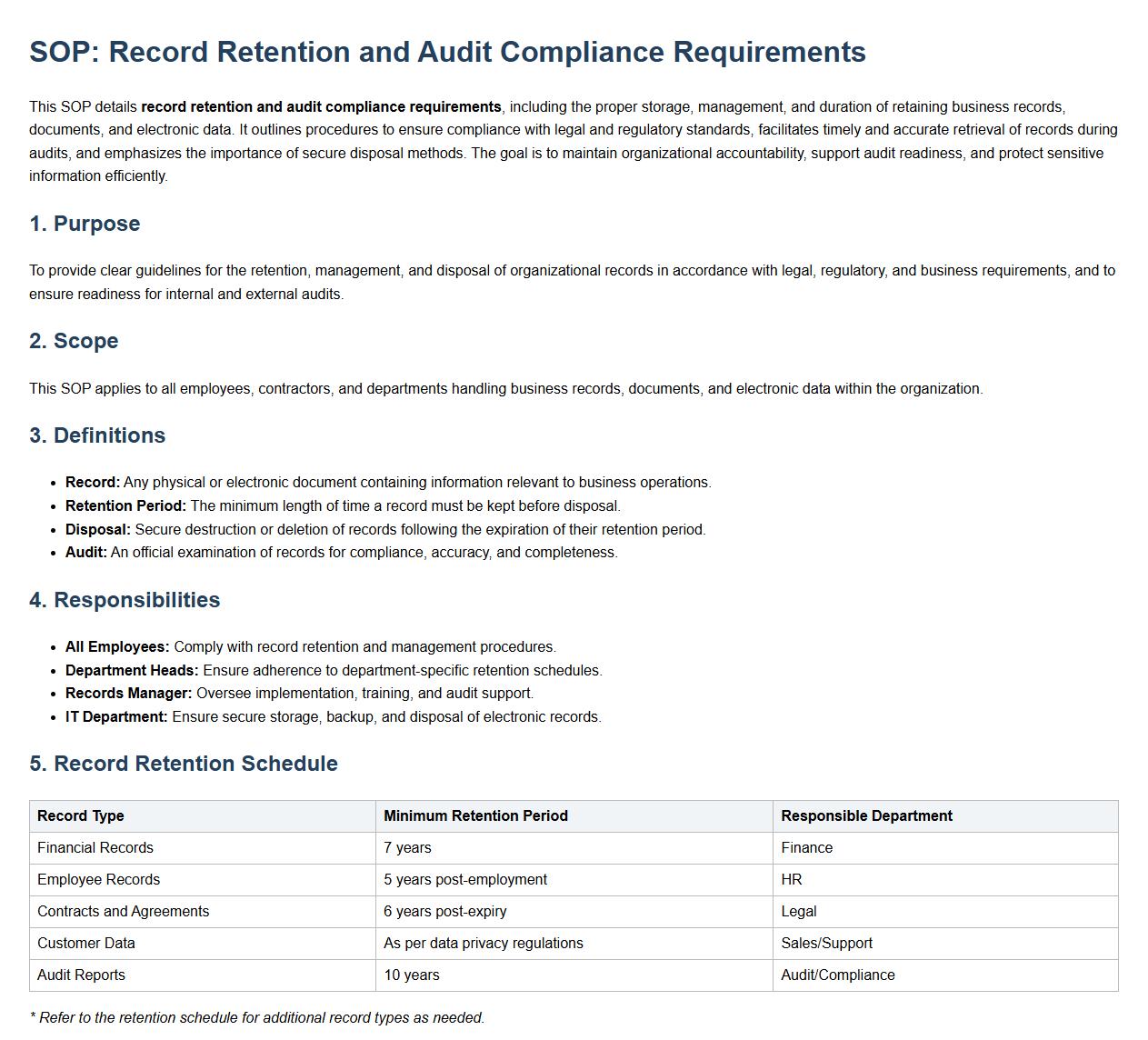This screenshot has height=1040, width=1148.
Task: Click the 'Records Manager:' responsibility label
Action: (129, 693)
